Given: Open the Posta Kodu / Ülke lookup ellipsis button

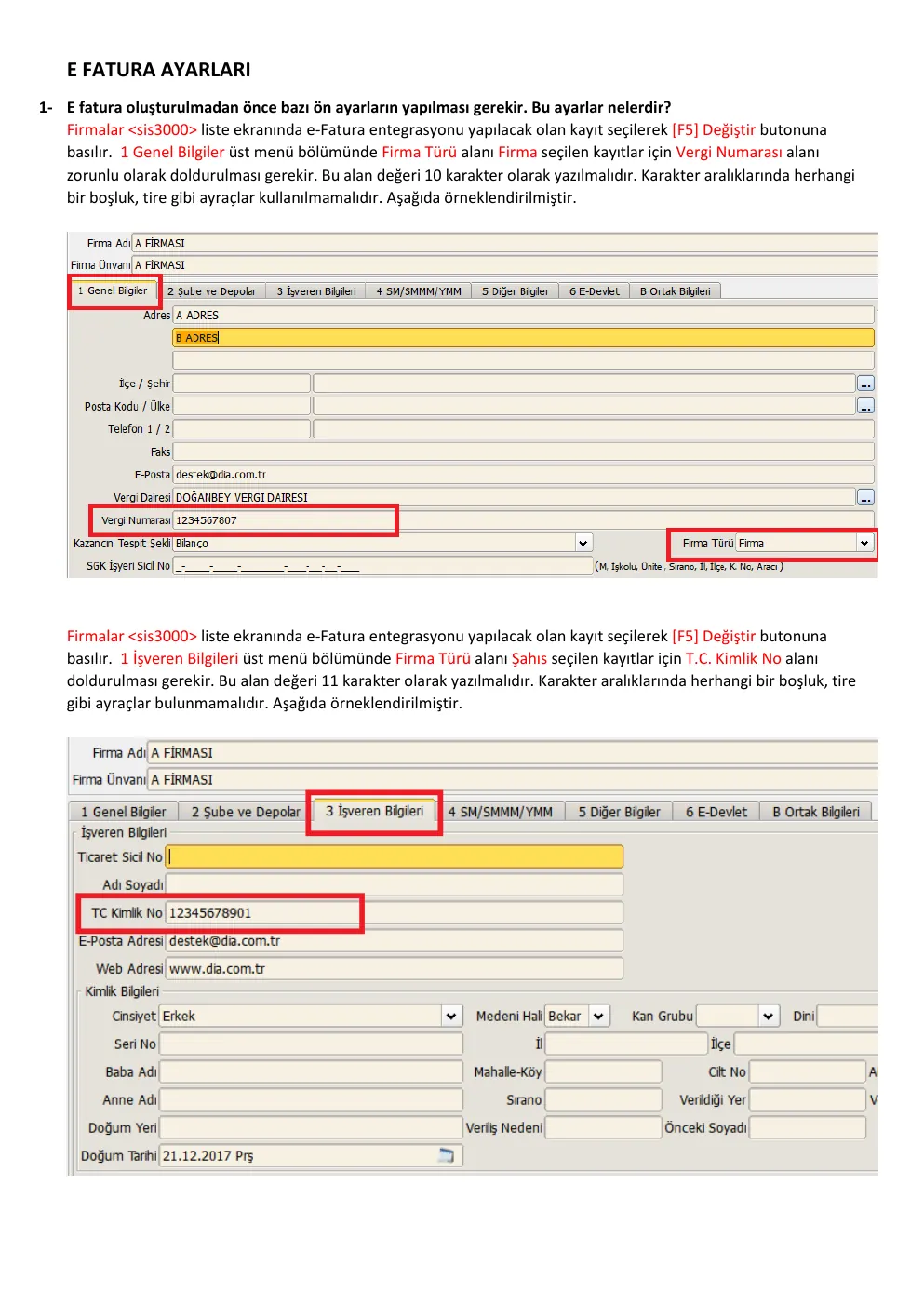Looking at the screenshot, I should (865, 406).
